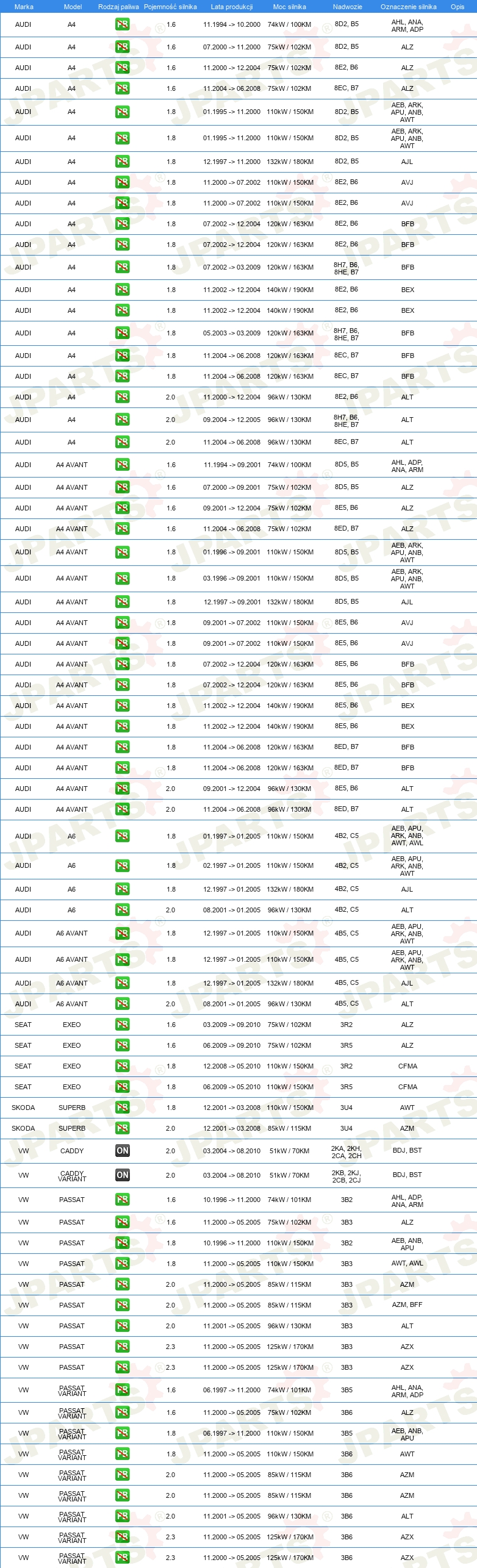Select 'AEB, ANB, APU' in Passat 3B2 row
Viewport: 477px width, 1568px height.
(407, 1244)
